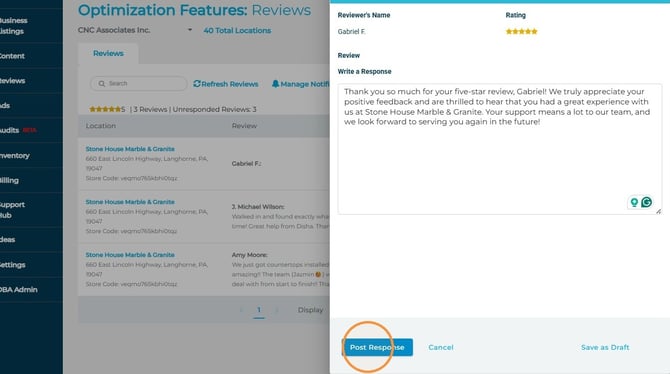Select the Gabriel F. review cell
Viewport: 670px width, 374px height.
coord(246,163)
